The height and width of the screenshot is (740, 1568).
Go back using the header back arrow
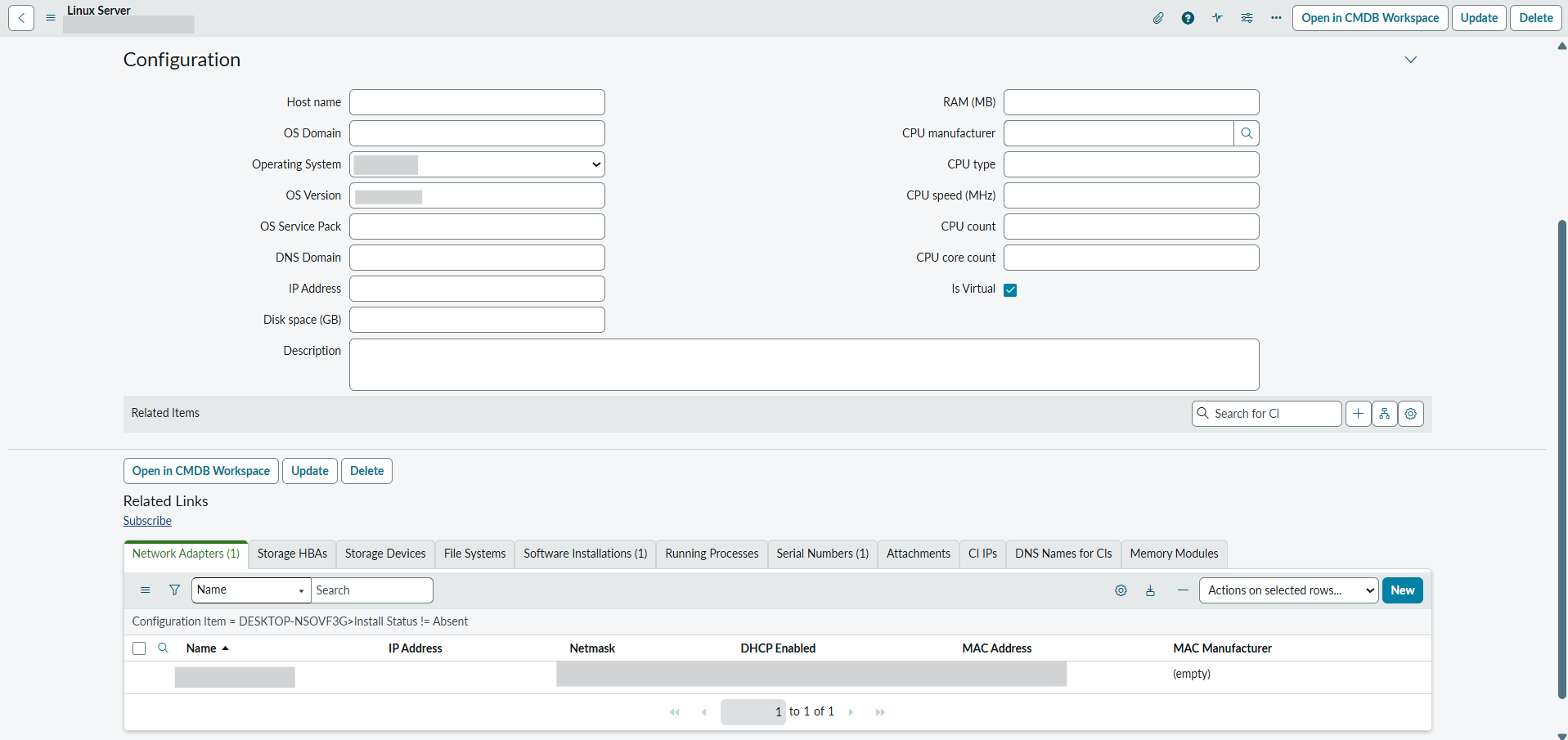coord(21,18)
